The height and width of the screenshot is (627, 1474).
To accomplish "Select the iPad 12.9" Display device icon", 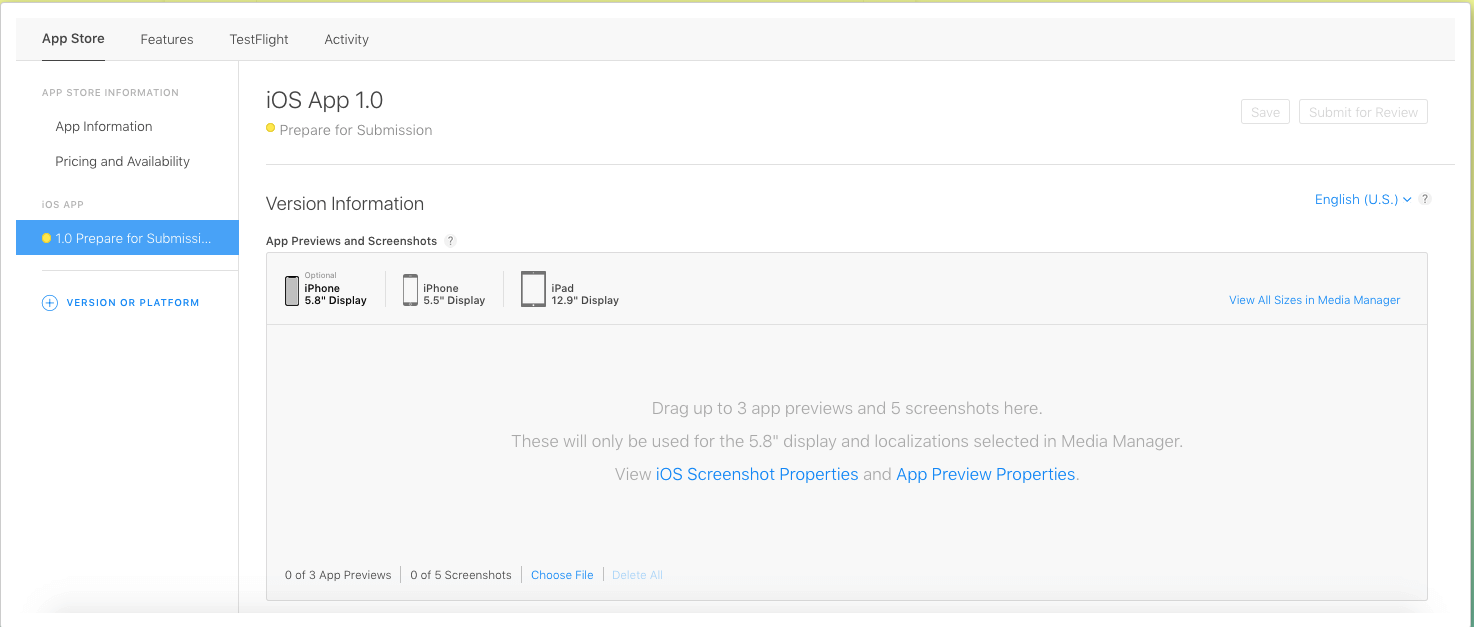I will 533,290.
